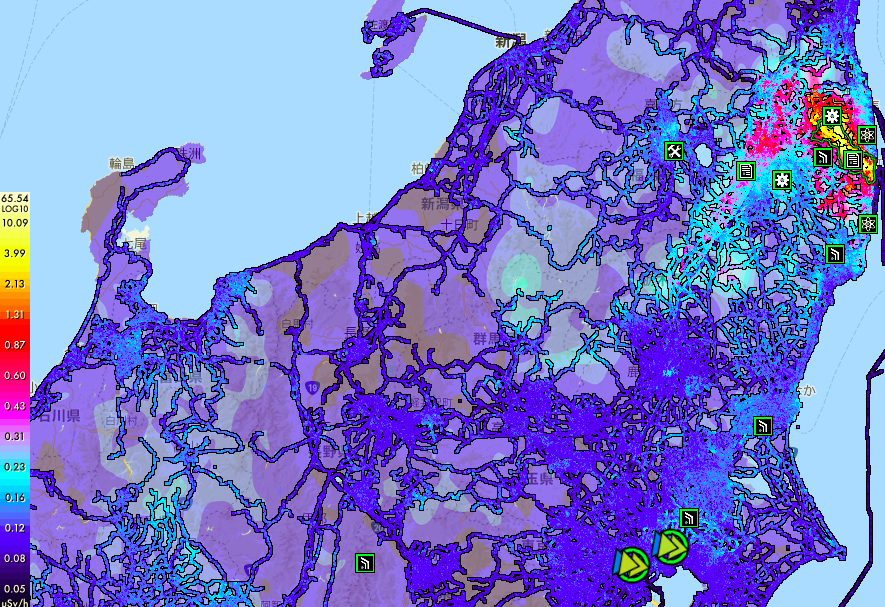Select the cyan 0.16 legend color band

[15, 497]
